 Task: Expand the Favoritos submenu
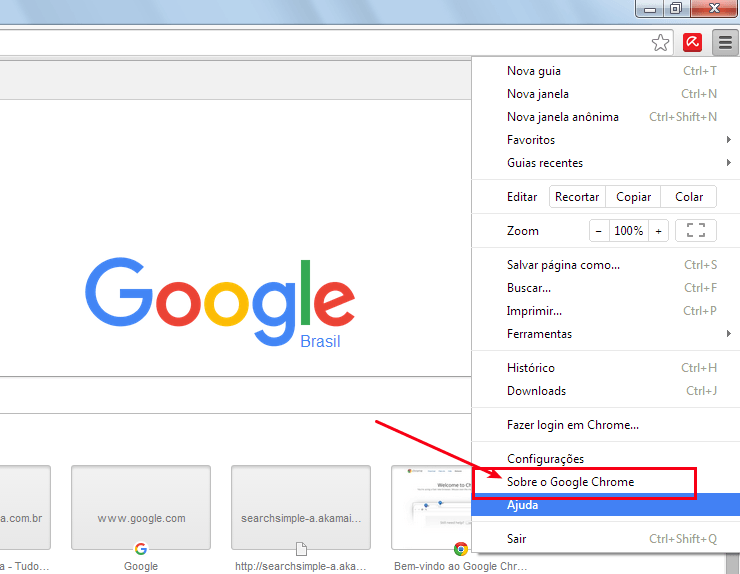pos(605,140)
